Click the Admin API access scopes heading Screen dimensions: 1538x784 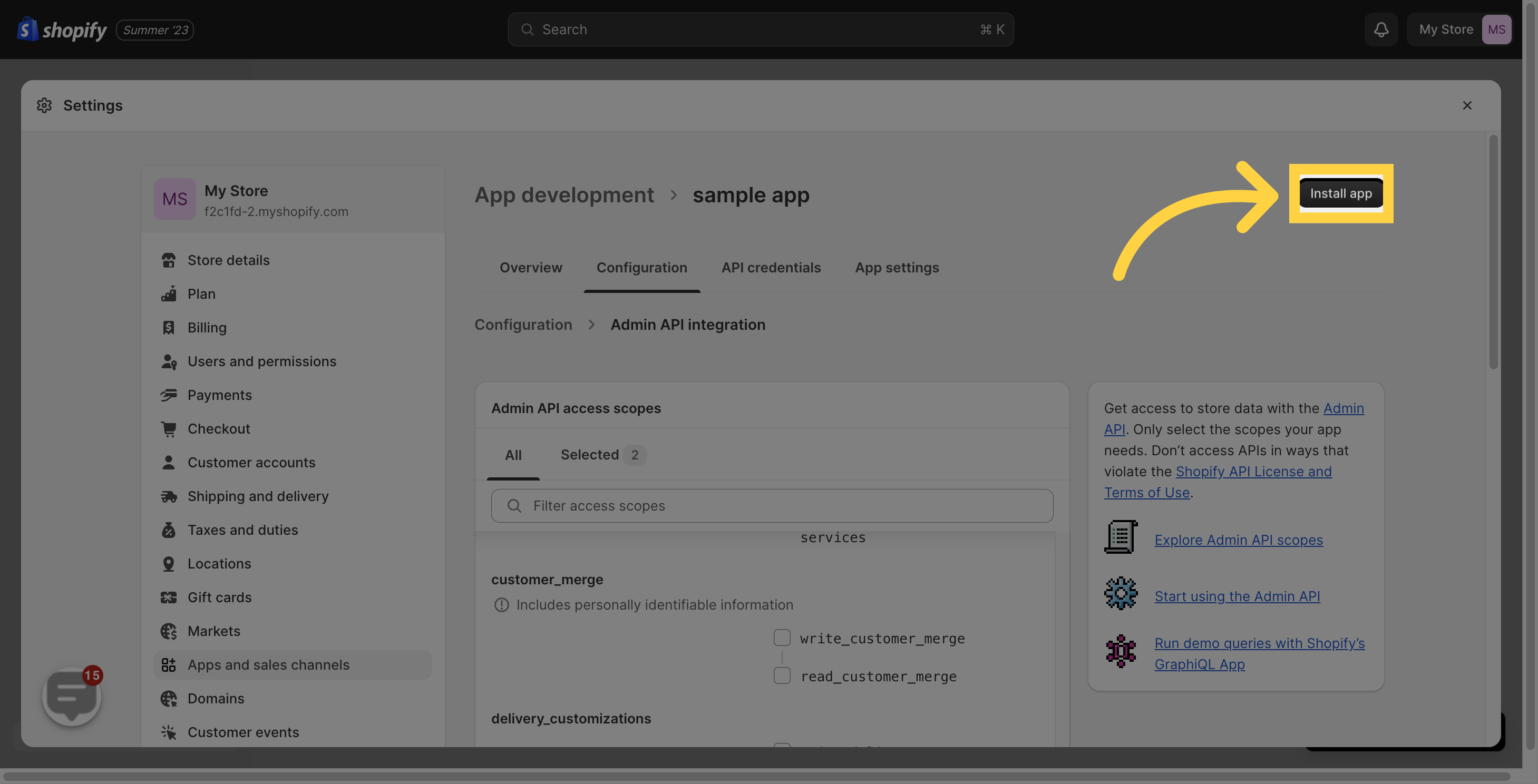(x=576, y=409)
